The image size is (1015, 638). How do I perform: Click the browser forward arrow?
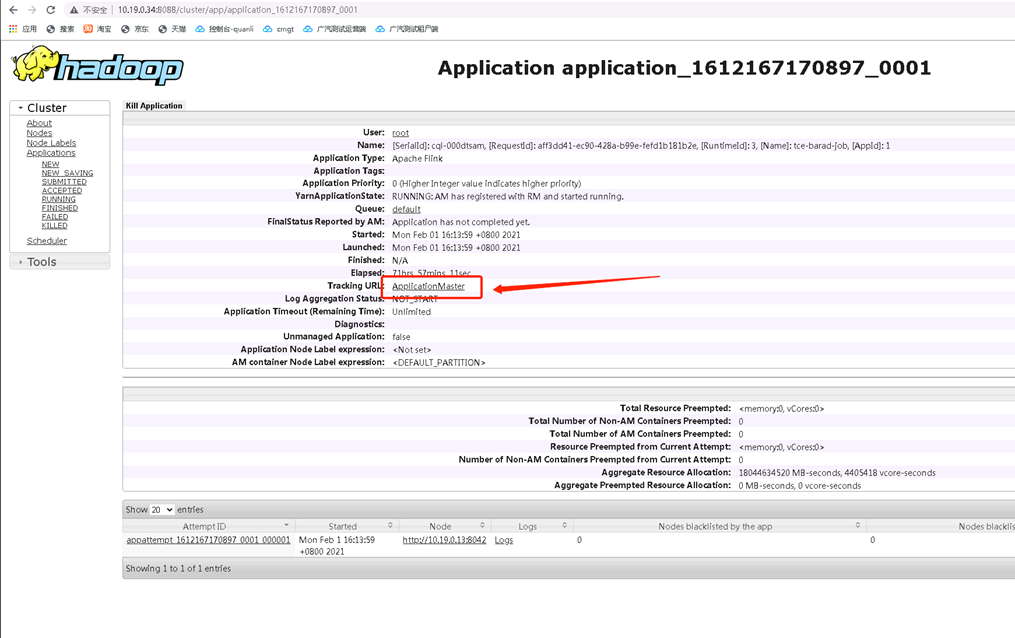(32, 10)
